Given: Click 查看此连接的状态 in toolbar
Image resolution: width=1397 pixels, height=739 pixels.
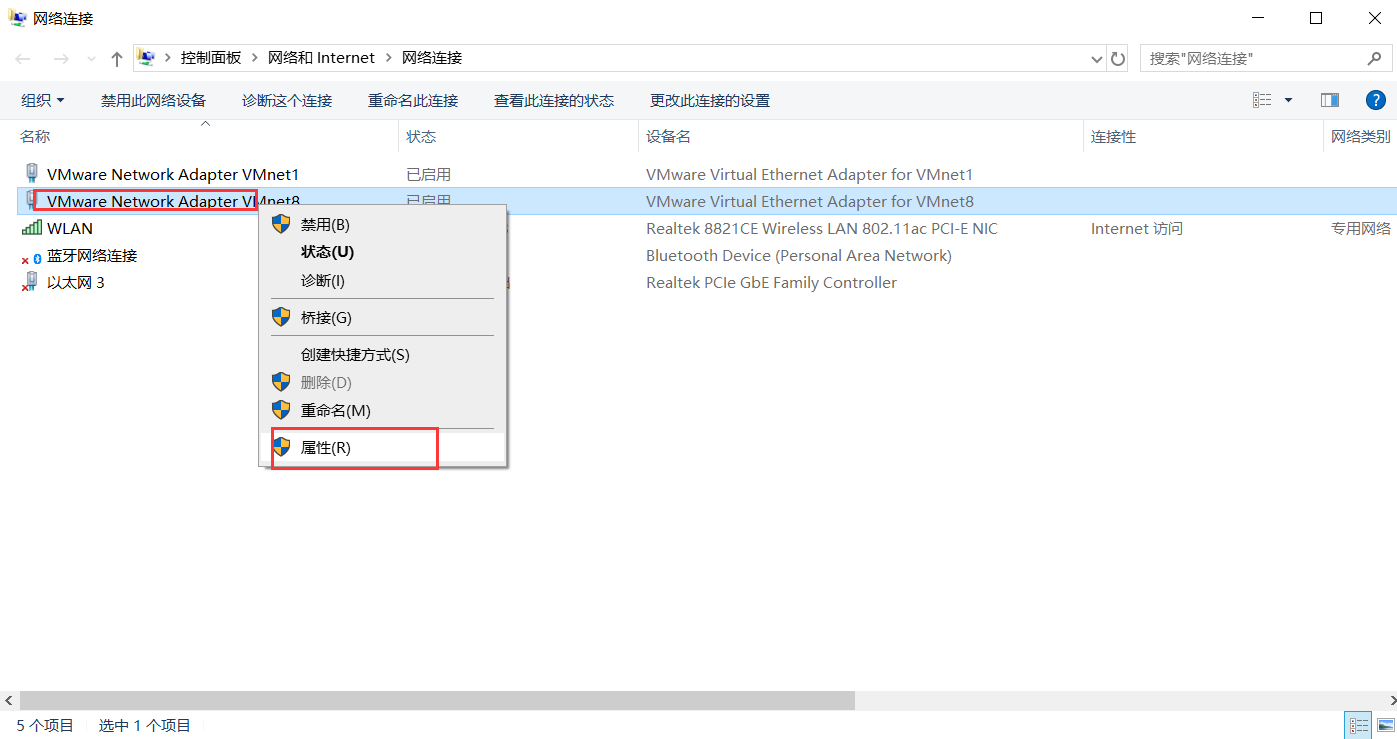Looking at the screenshot, I should (x=554, y=100).
